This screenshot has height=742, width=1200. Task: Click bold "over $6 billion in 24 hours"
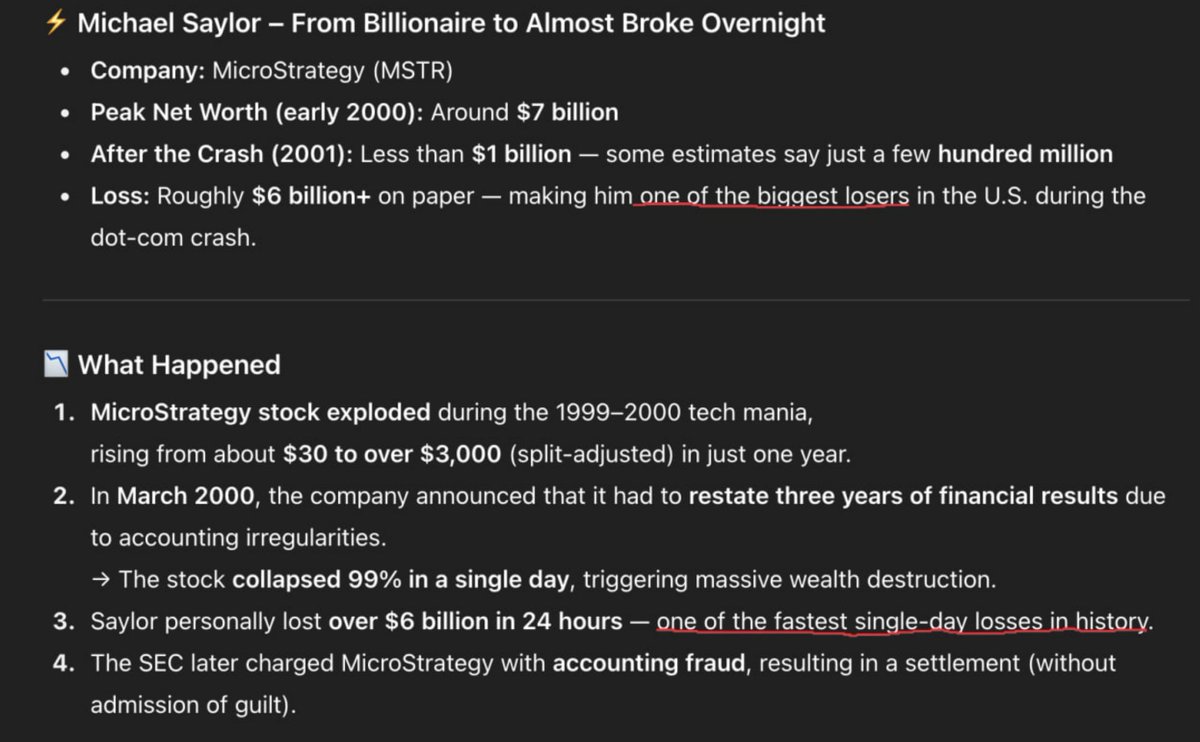coord(475,622)
